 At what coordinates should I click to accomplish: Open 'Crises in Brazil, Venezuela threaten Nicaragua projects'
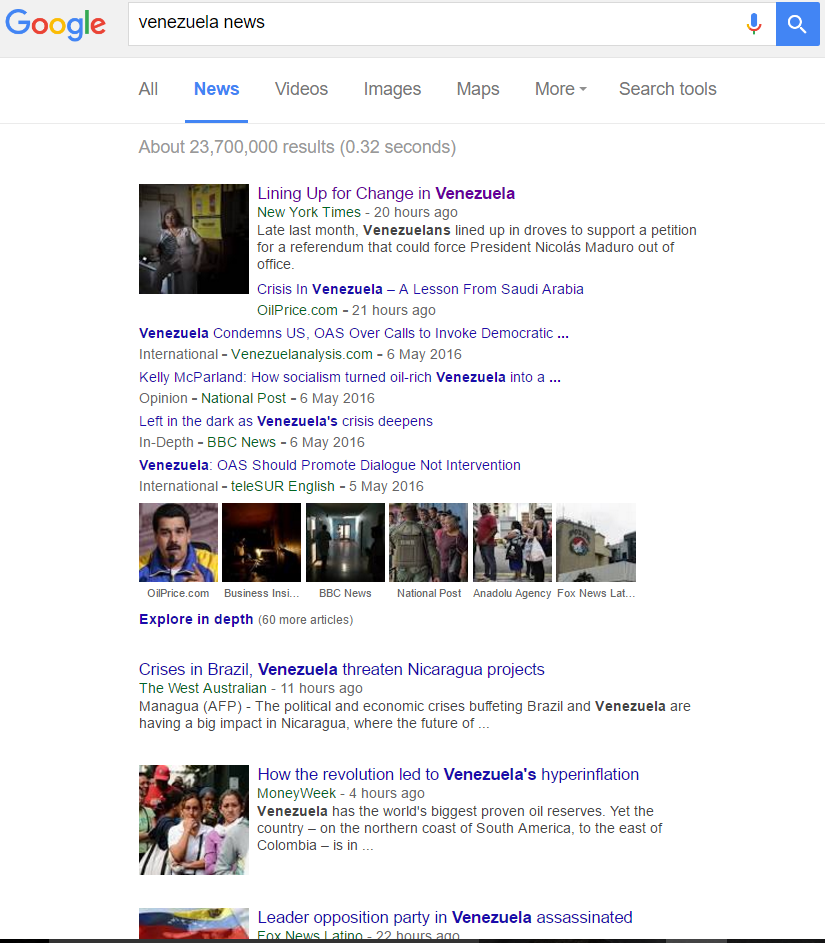point(342,669)
